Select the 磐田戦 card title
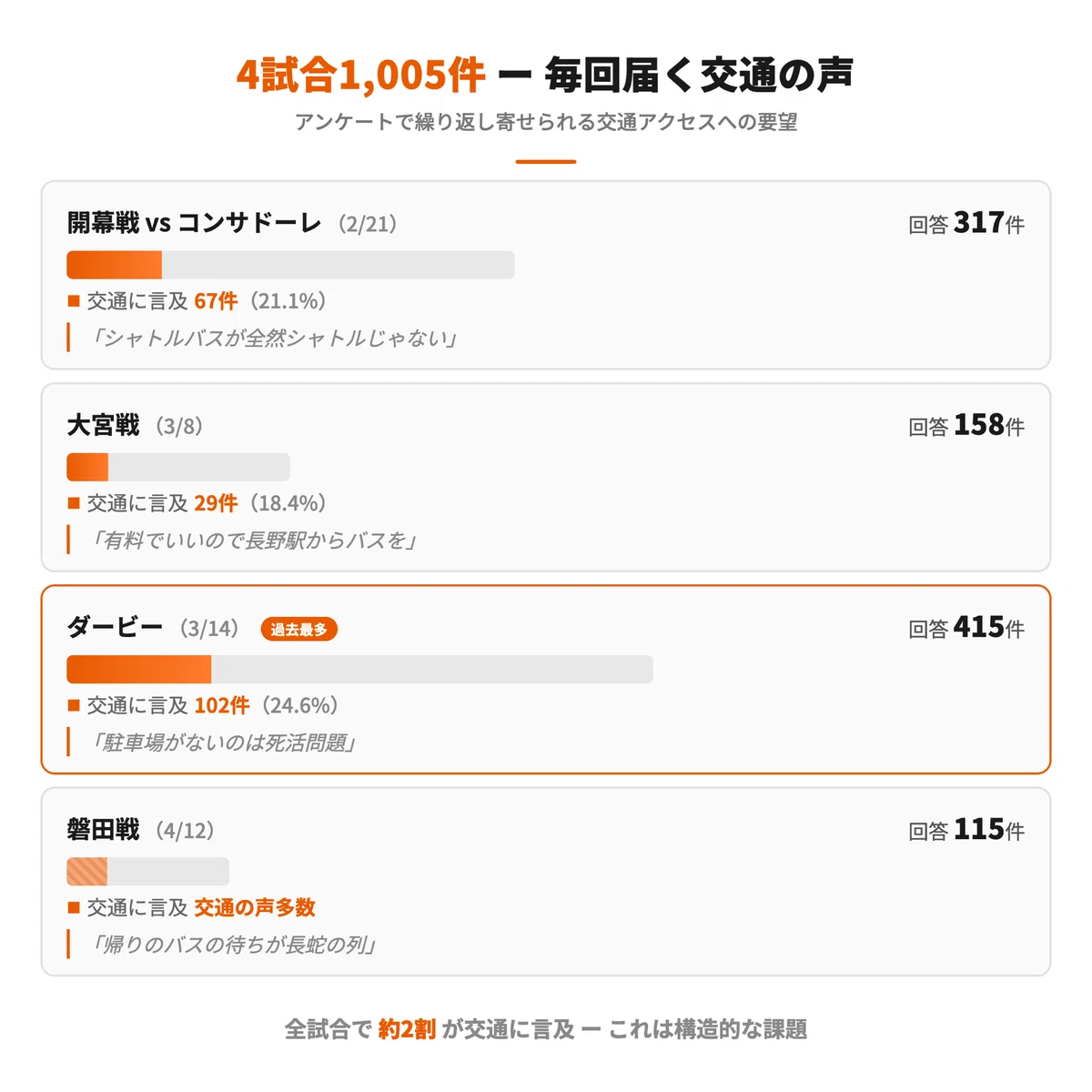The image size is (1092, 1092). click(x=103, y=829)
